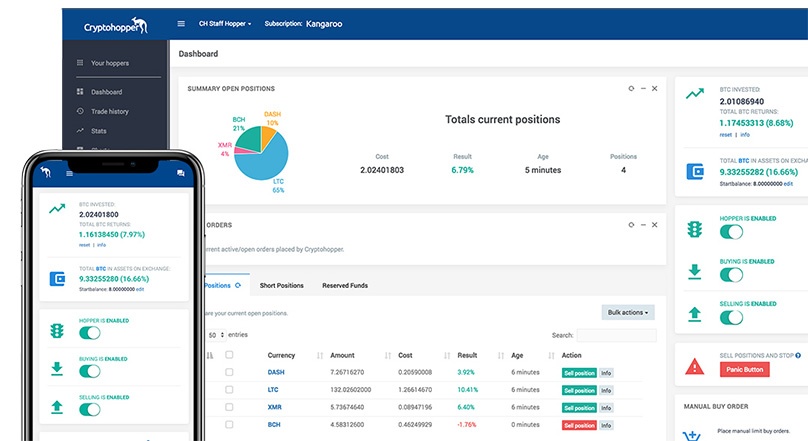Toggle Selling is enabled switch on phone
Viewport: 808px width, 441px height.
pos(90,410)
